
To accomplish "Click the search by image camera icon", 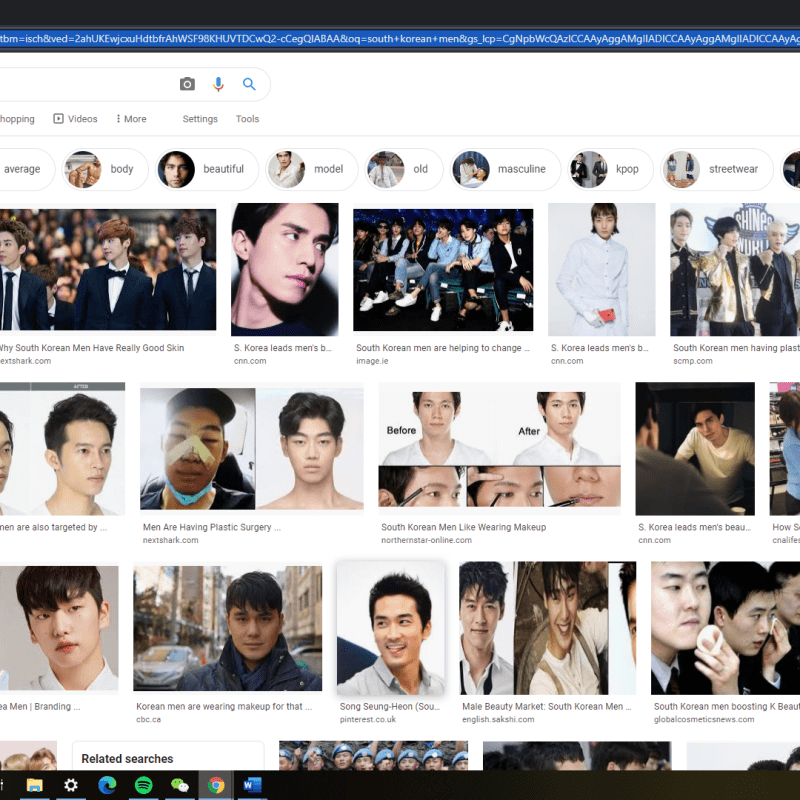I will [x=187, y=85].
